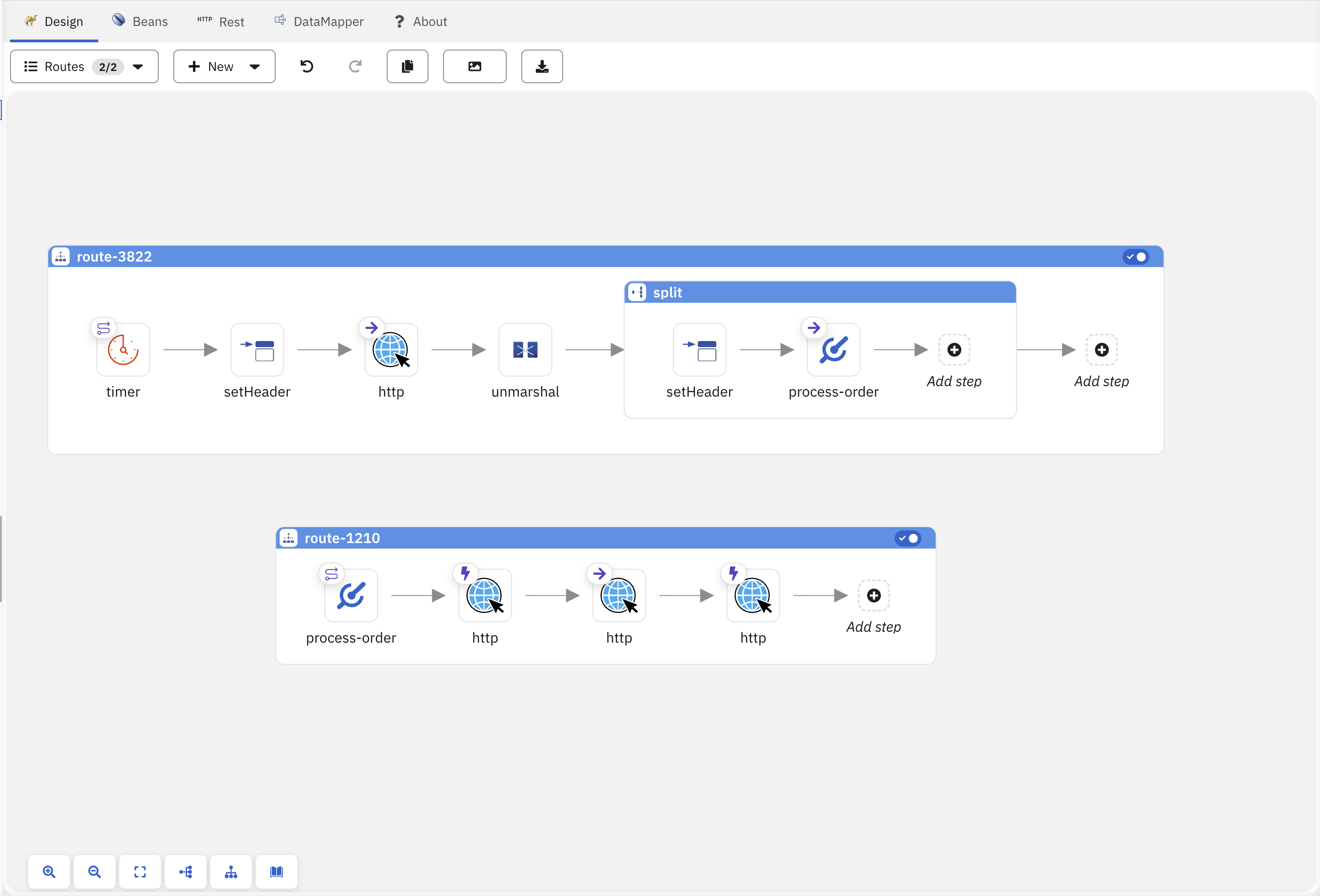Select the first setHeader node in route-3822
Image resolution: width=1320 pixels, height=896 pixels.
(x=257, y=350)
